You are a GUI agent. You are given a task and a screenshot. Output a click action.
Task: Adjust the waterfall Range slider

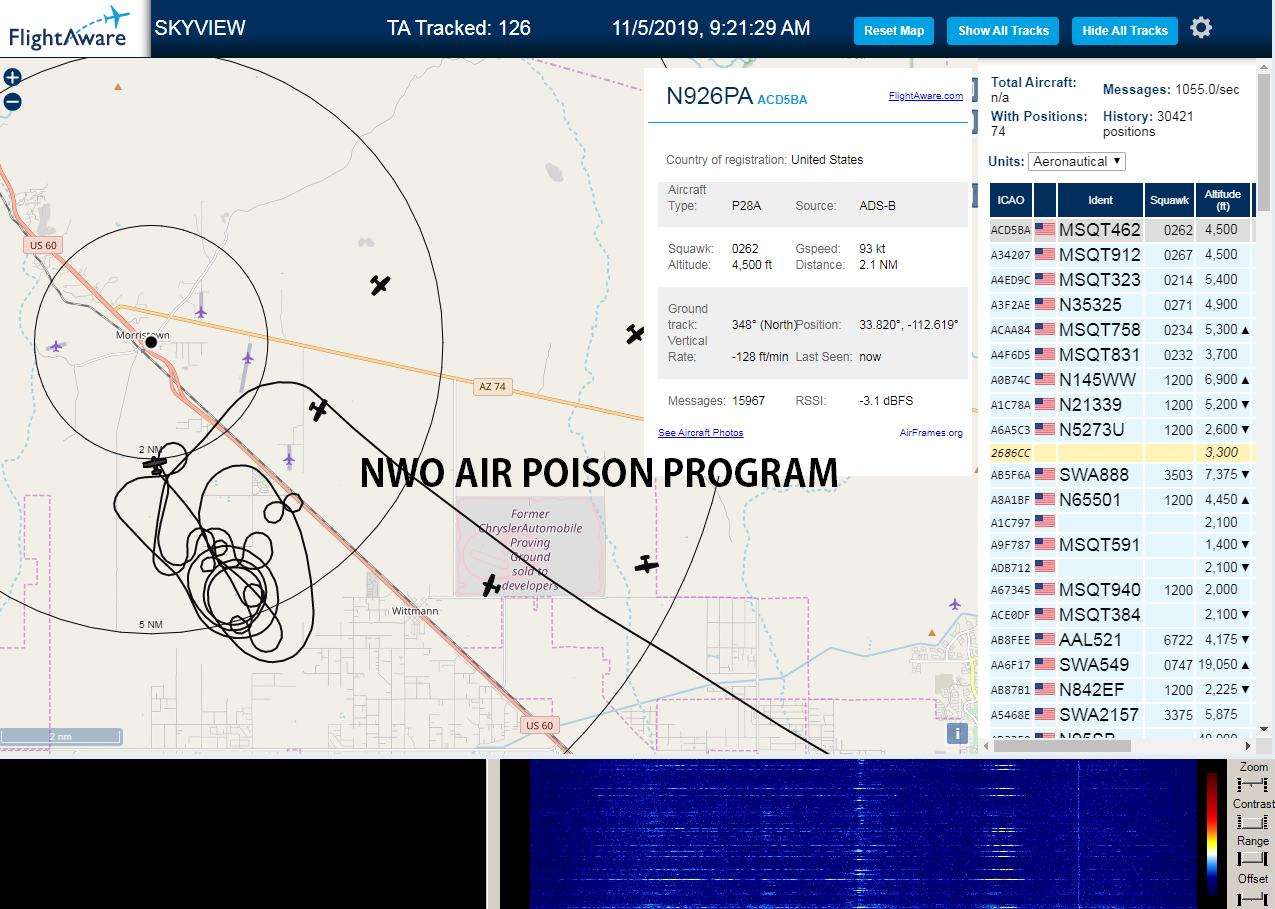tap(1253, 858)
